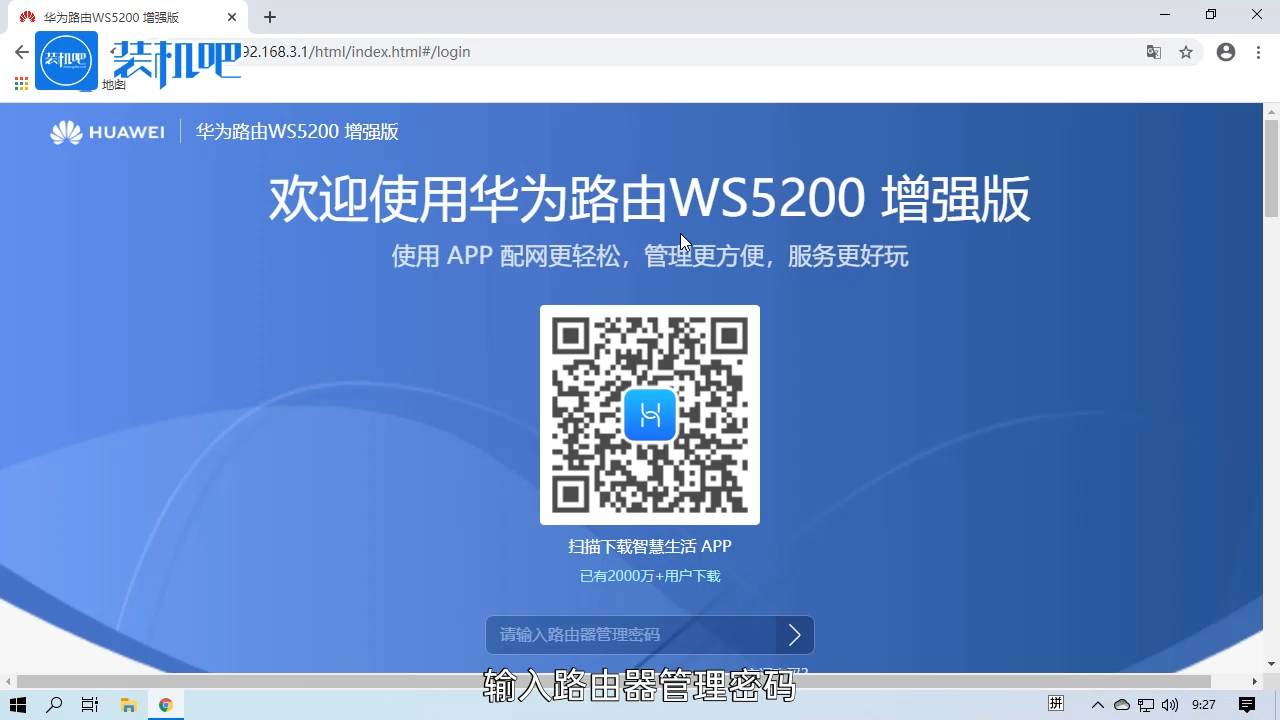1280x720 pixels.
Task: Open the Chrome three-dot menu
Action: (x=1257, y=52)
